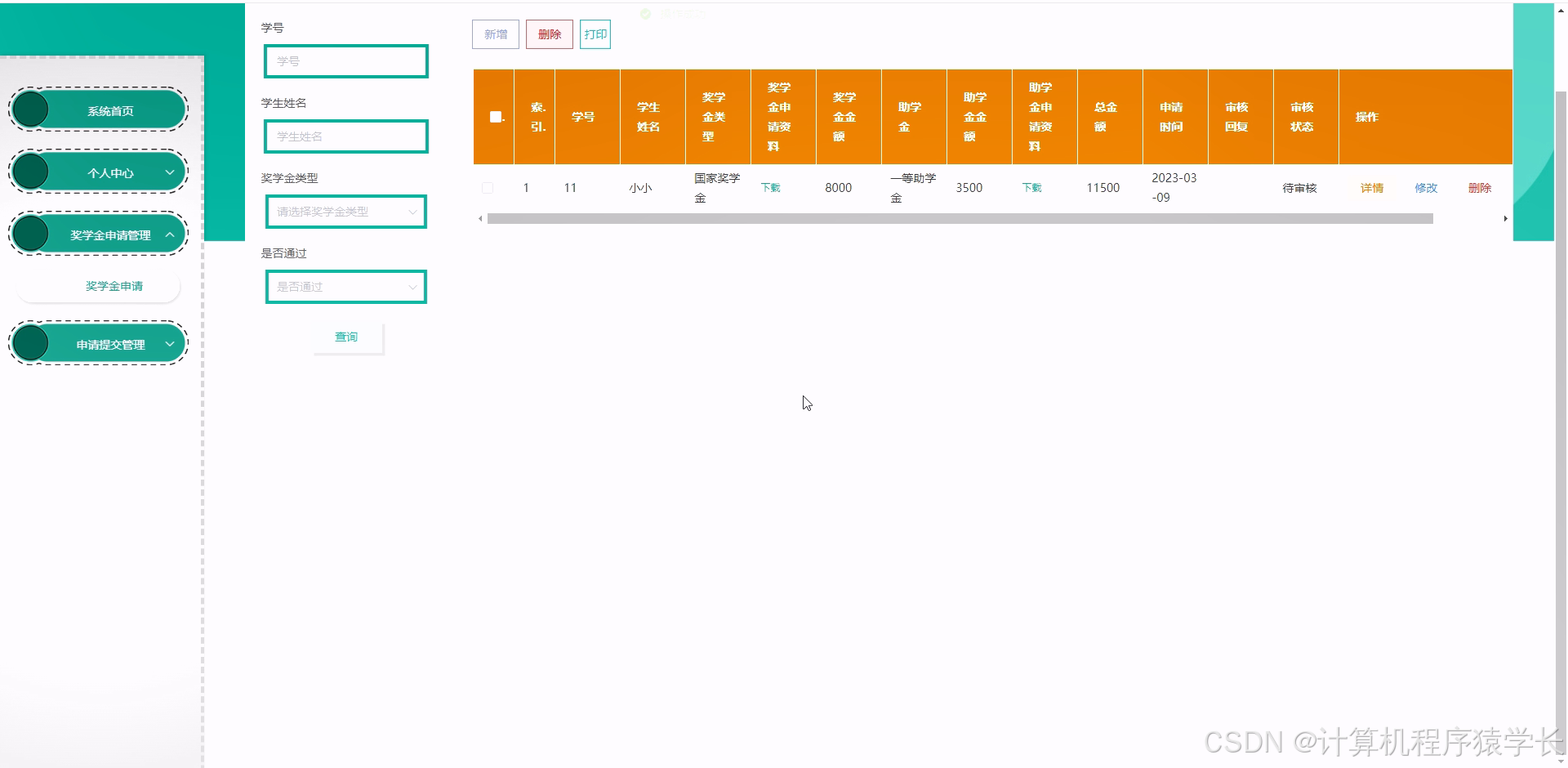Click the 国家奖学金 table cell

click(x=717, y=188)
